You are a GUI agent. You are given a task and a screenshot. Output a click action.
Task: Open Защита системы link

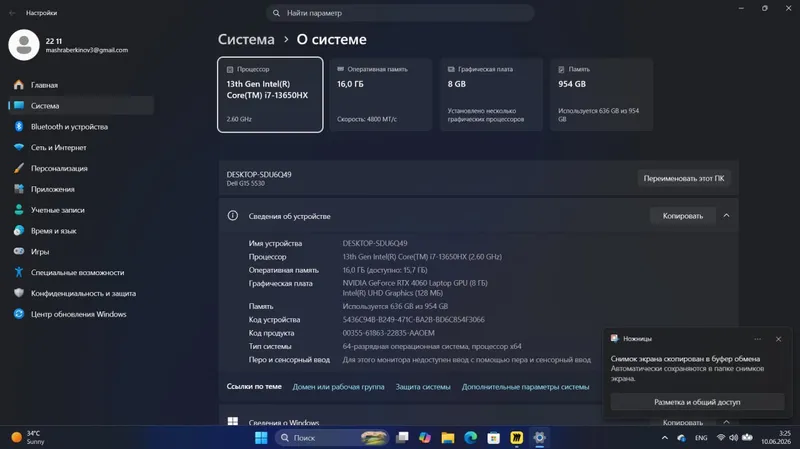(423, 387)
